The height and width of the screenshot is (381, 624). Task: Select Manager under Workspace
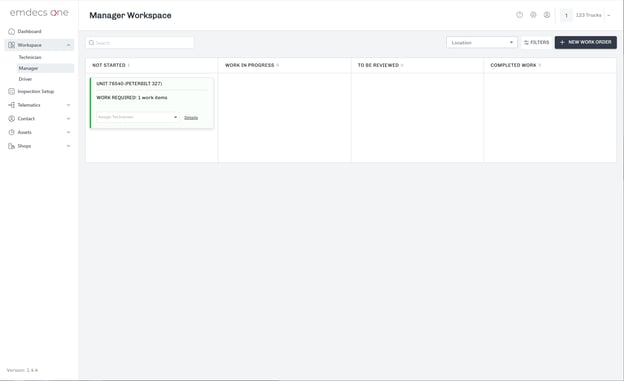(x=45, y=68)
